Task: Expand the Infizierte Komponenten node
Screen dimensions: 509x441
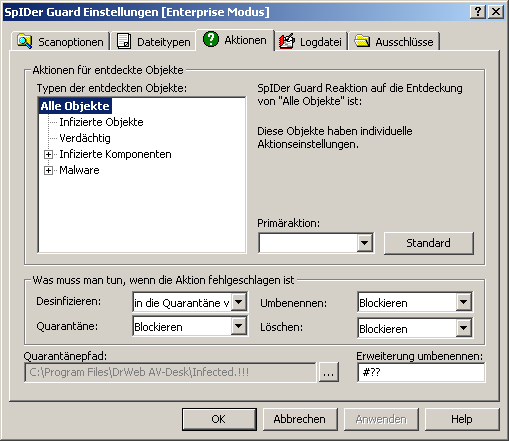Action: click(x=48, y=154)
